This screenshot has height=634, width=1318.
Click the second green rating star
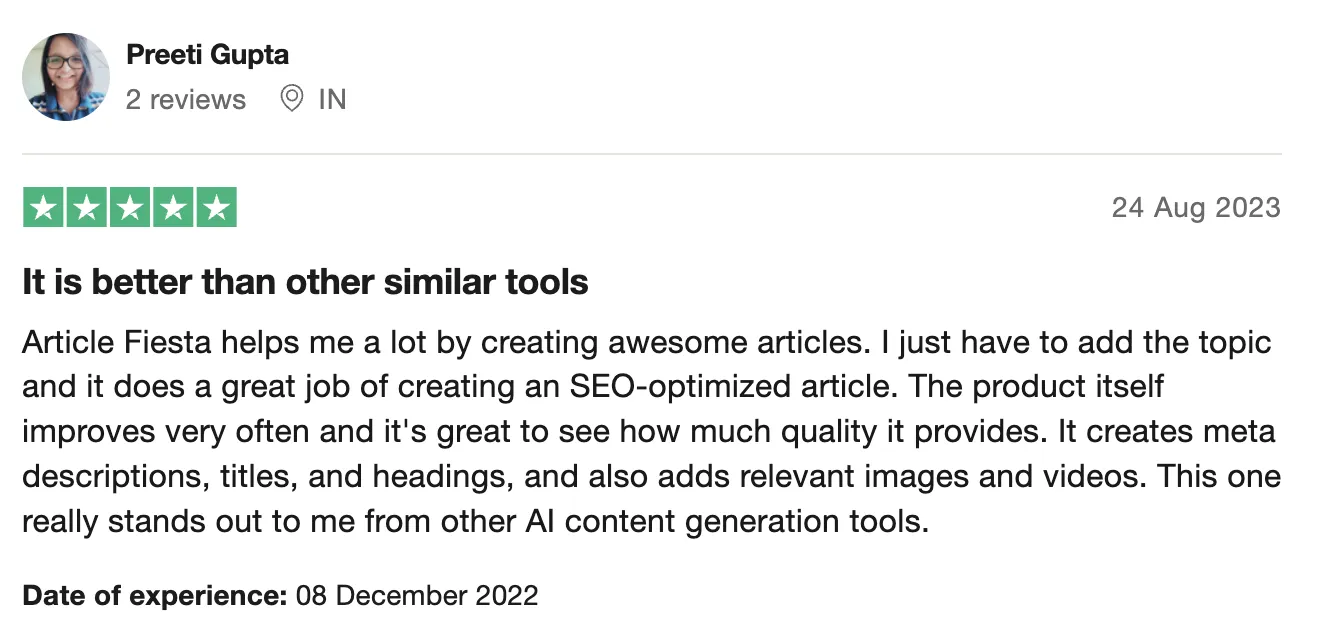86,208
